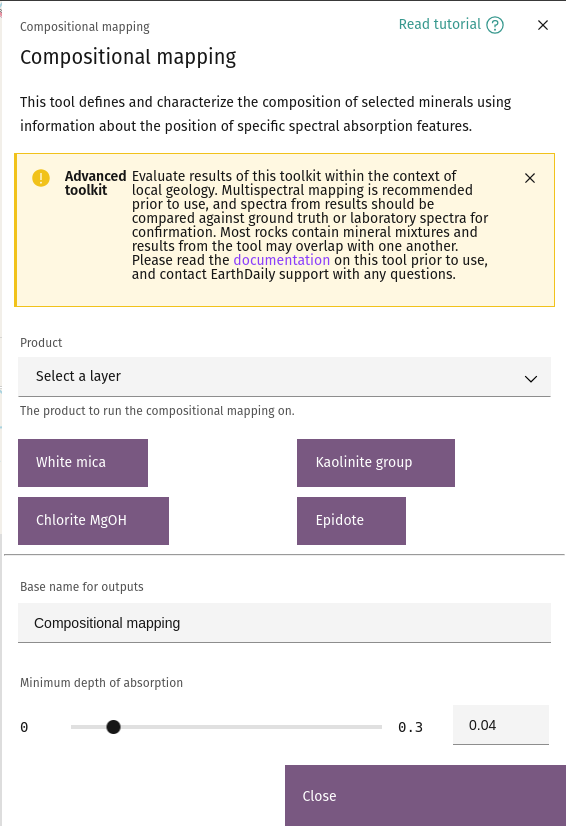Click the large Compositional mapping heading
566x826 pixels.
128,57
